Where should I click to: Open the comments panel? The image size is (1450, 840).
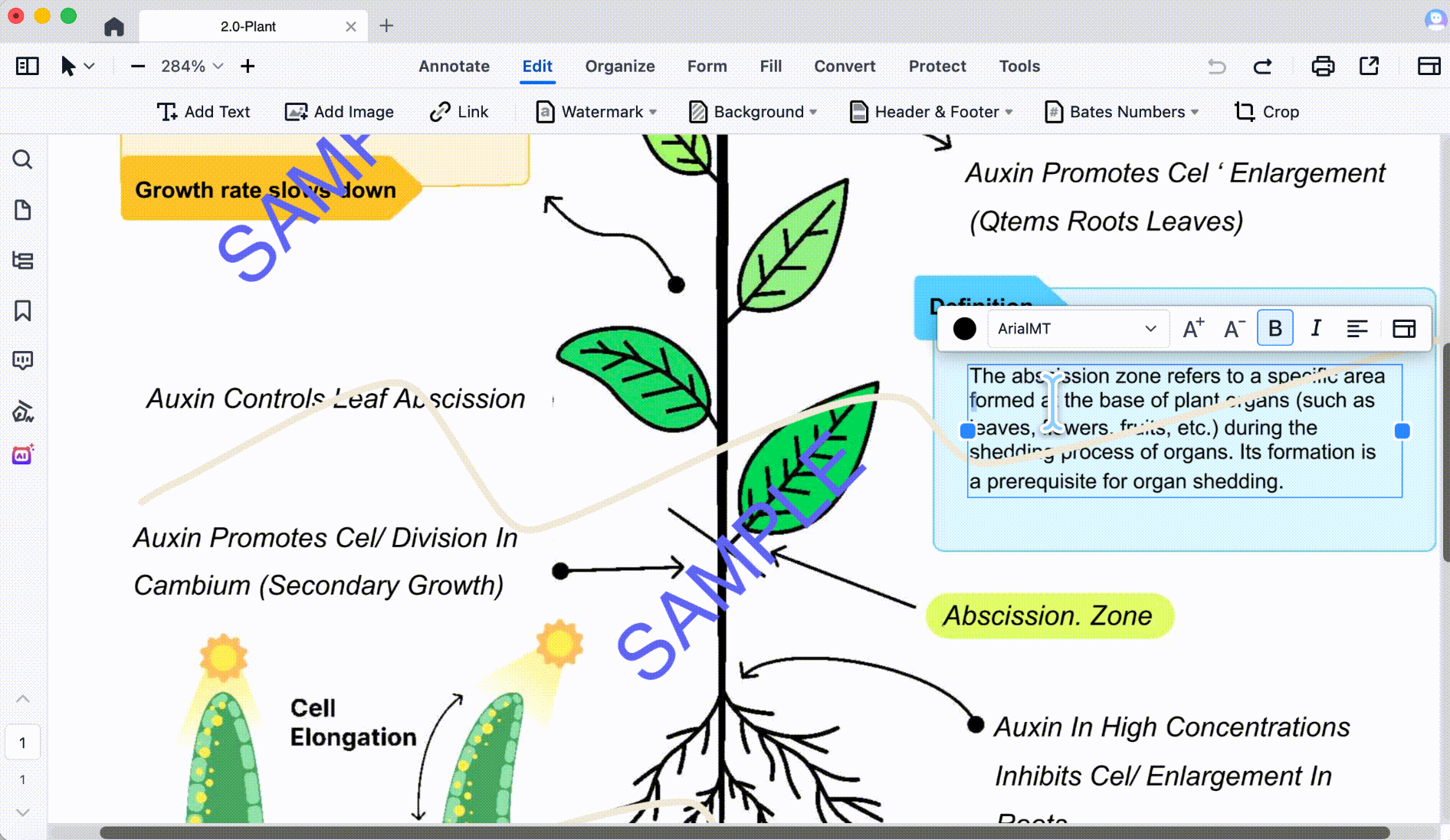(23, 361)
